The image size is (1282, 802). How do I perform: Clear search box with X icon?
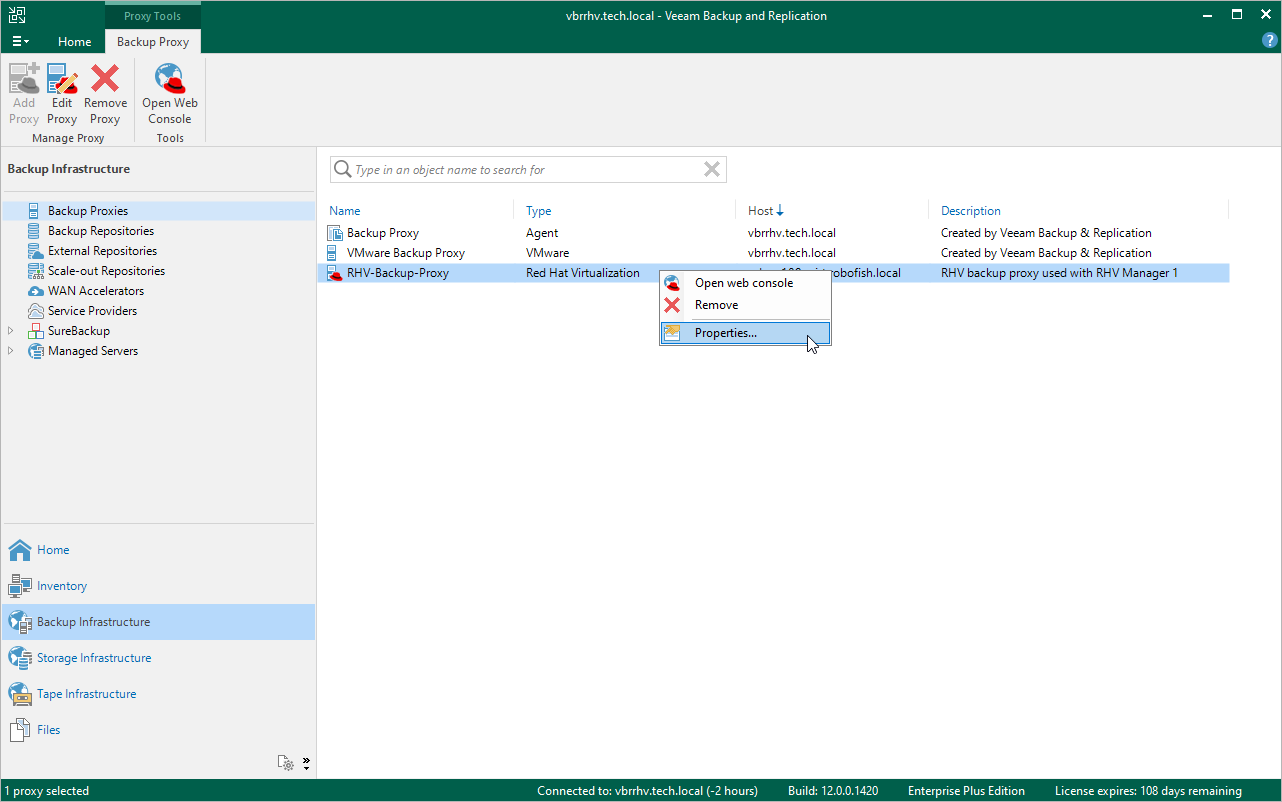(x=712, y=170)
